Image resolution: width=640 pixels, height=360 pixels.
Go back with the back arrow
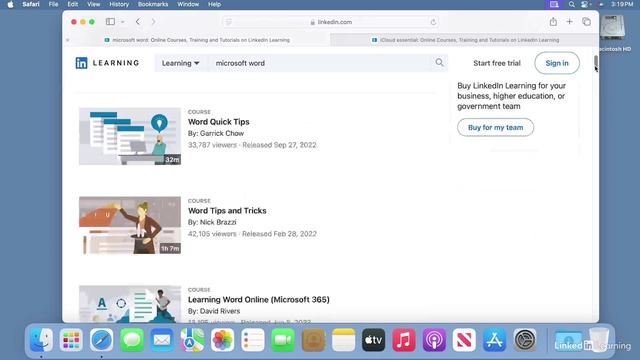[x=138, y=22]
